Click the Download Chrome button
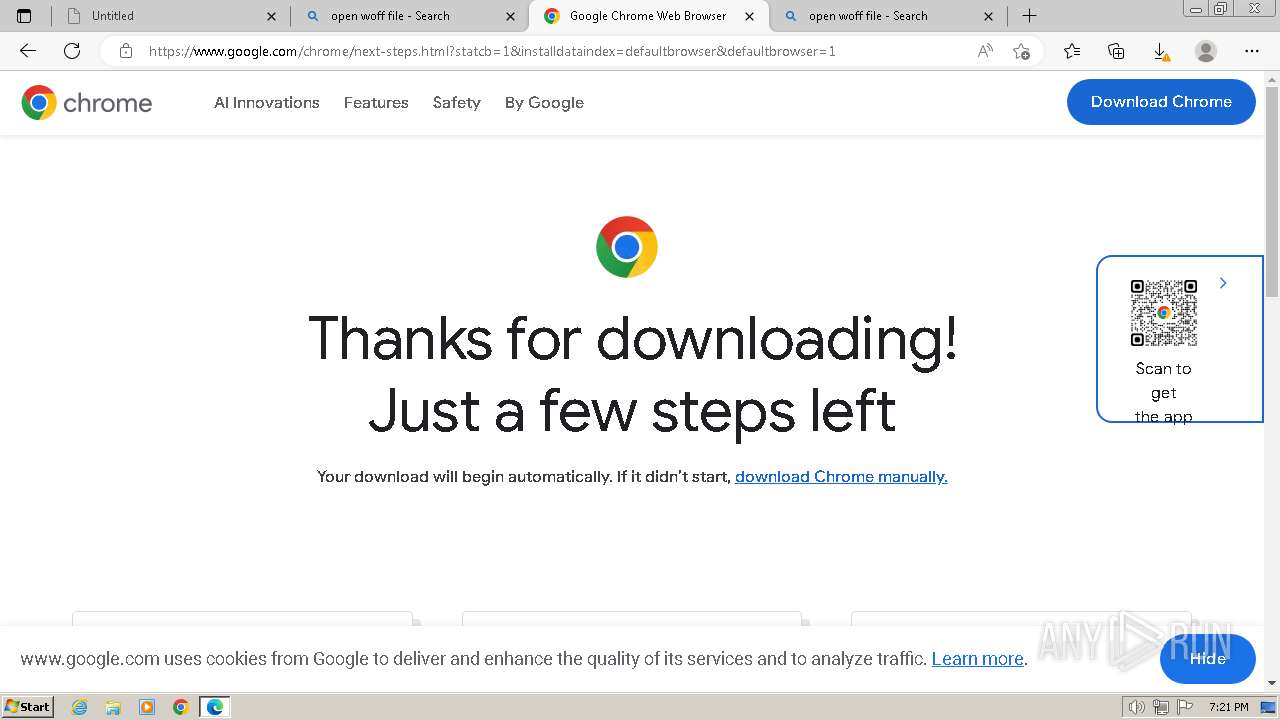Screen dimensions: 1280x720 pos(1161,102)
